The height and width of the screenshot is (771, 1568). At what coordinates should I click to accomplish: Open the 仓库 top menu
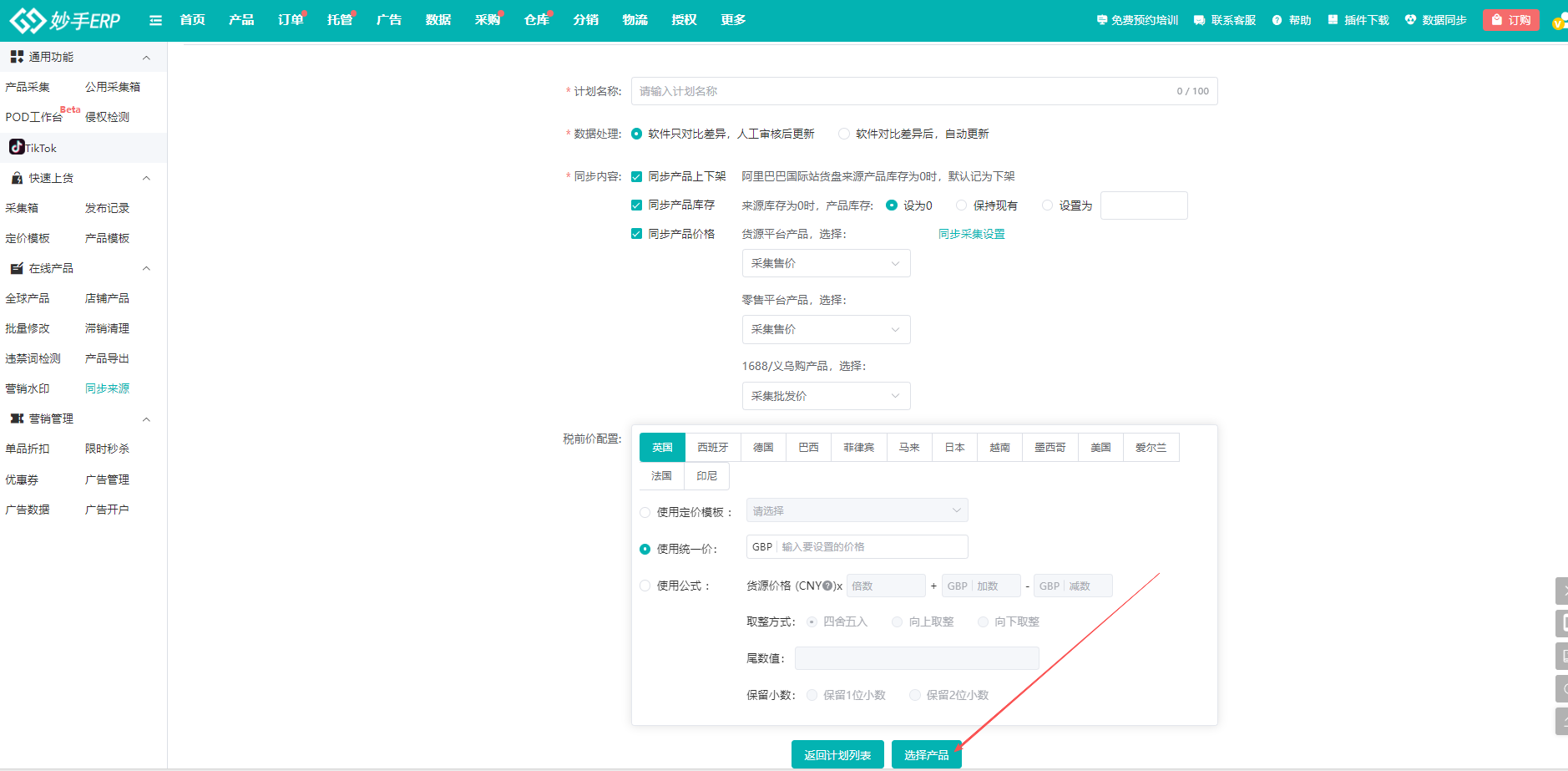click(x=536, y=20)
